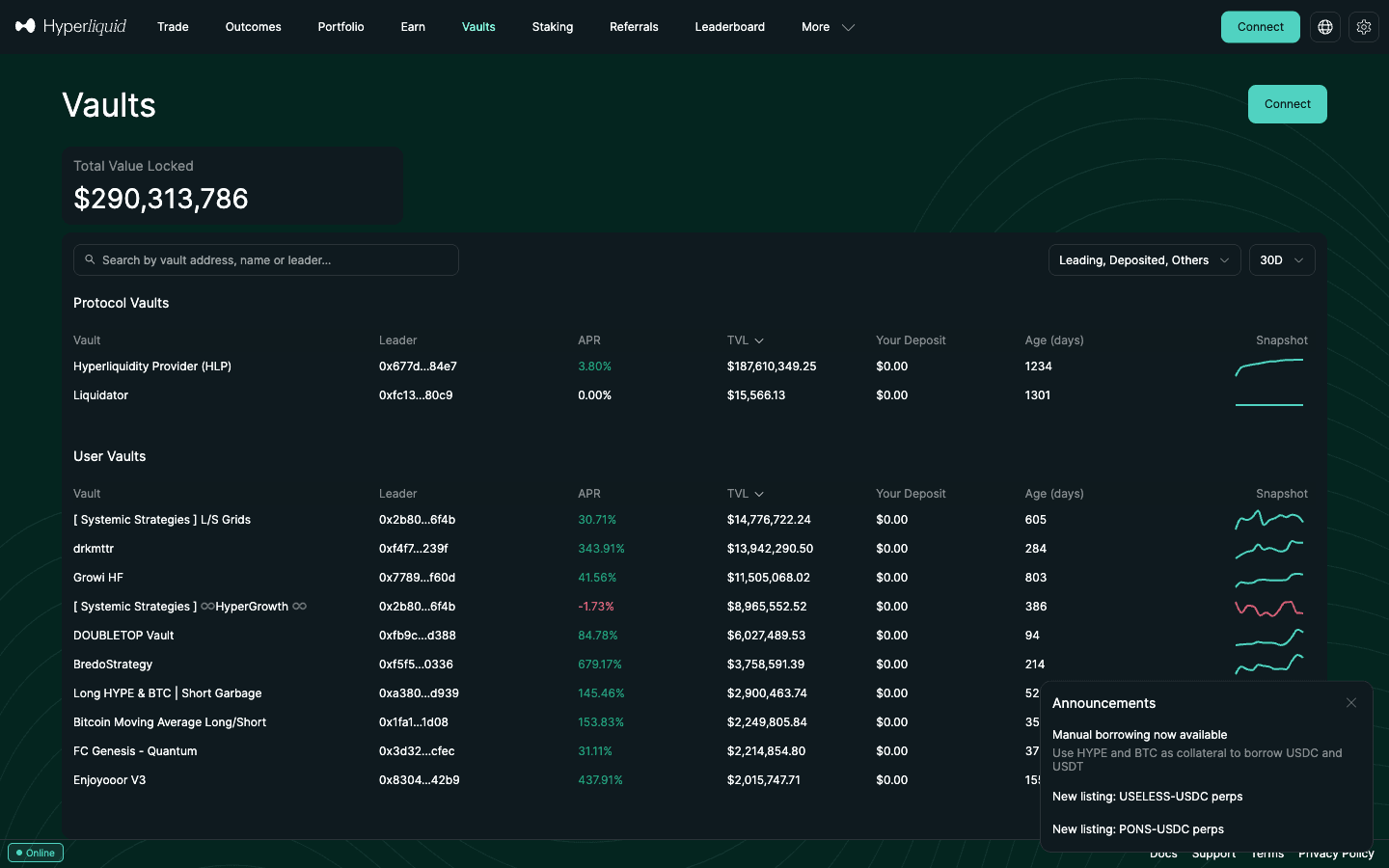The width and height of the screenshot is (1389, 868).
Task: Open the Outcomes page
Action: (254, 27)
